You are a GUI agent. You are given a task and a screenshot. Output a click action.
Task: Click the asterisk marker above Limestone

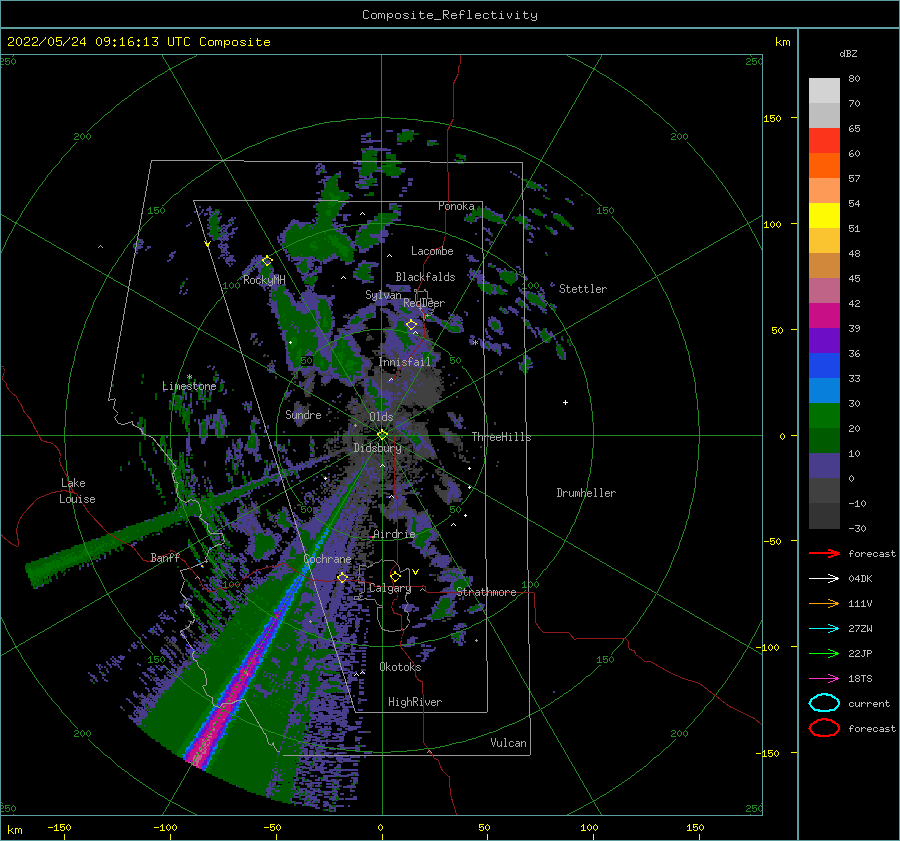coord(189,377)
